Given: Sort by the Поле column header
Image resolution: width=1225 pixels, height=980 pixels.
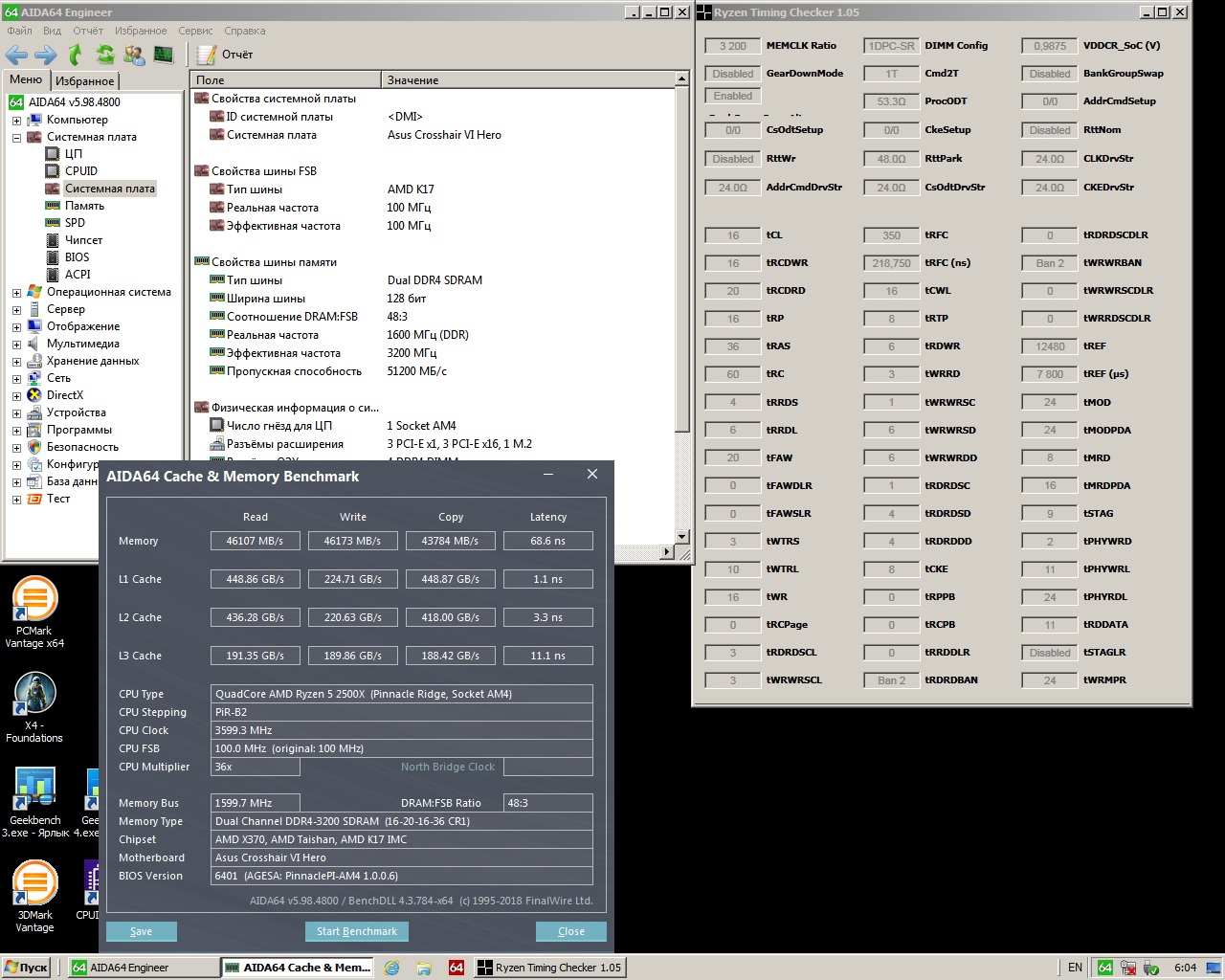Looking at the screenshot, I should point(285,80).
